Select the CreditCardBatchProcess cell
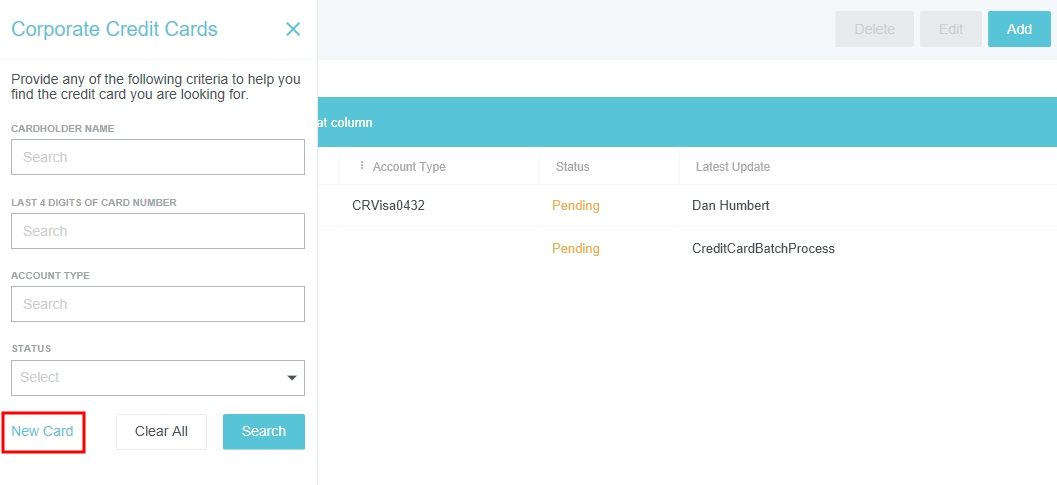Image resolution: width=1057 pixels, height=485 pixels. pos(763,249)
